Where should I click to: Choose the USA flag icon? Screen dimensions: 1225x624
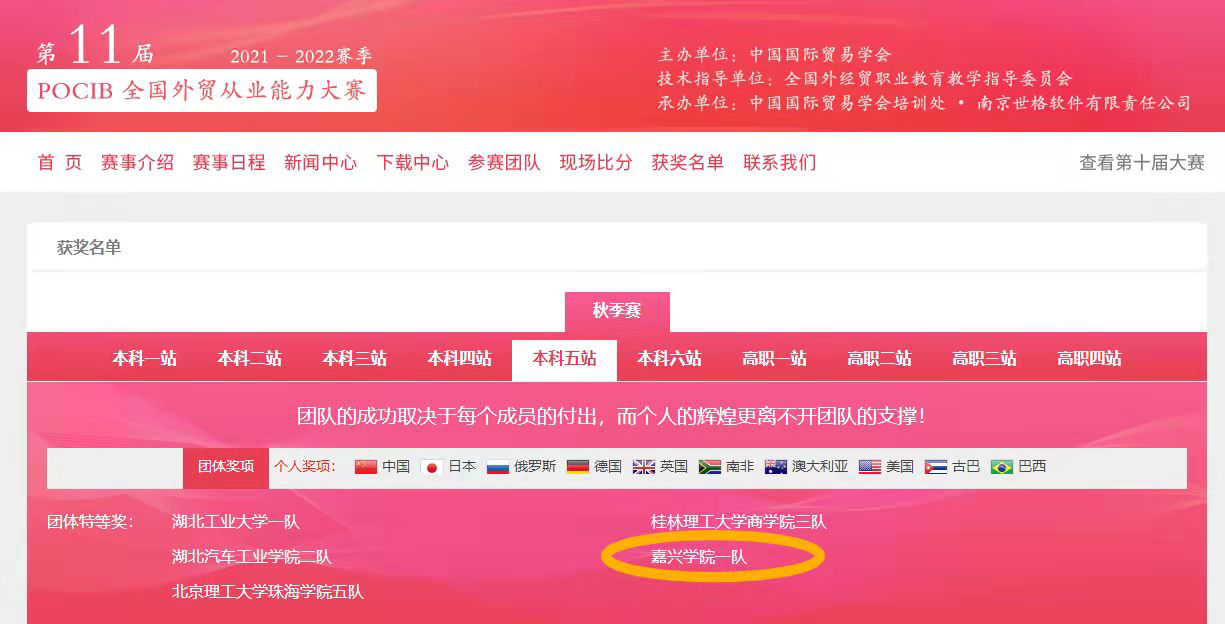[x=870, y=467]
